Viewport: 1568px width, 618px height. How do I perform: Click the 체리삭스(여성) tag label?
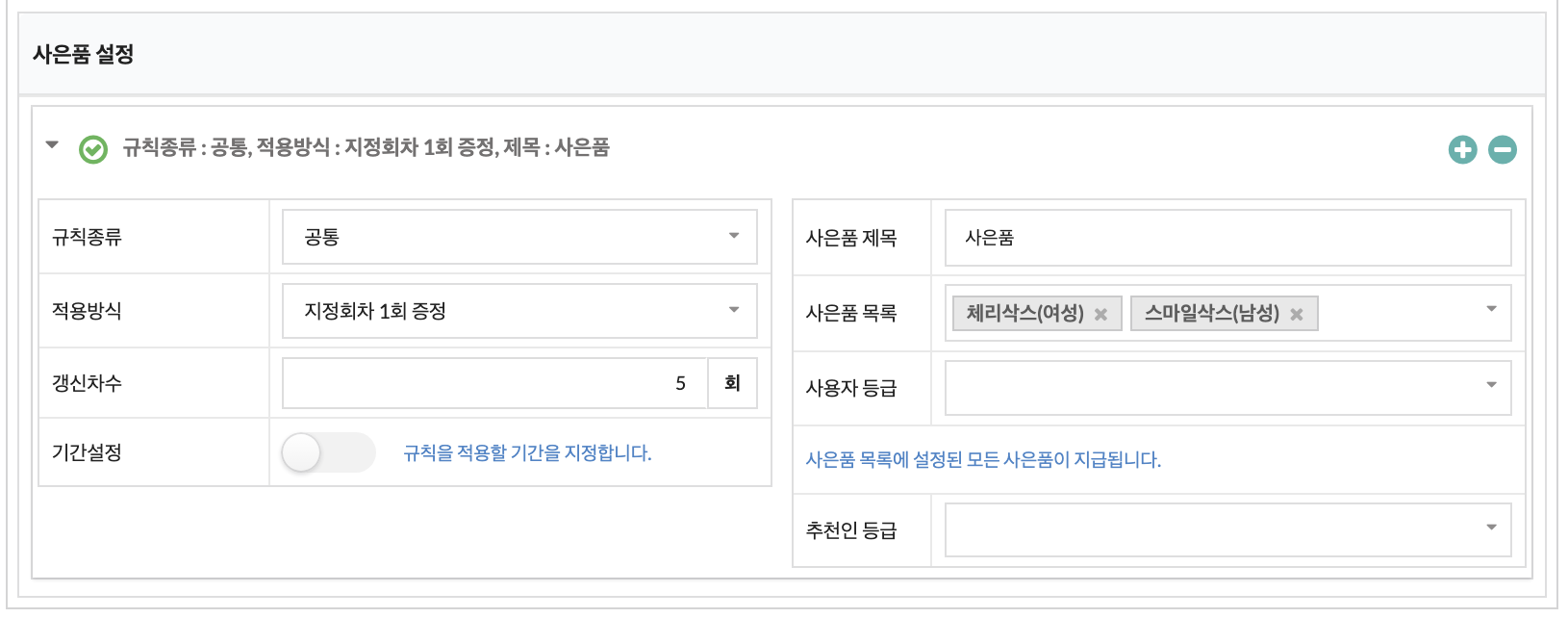[1024, 314]
